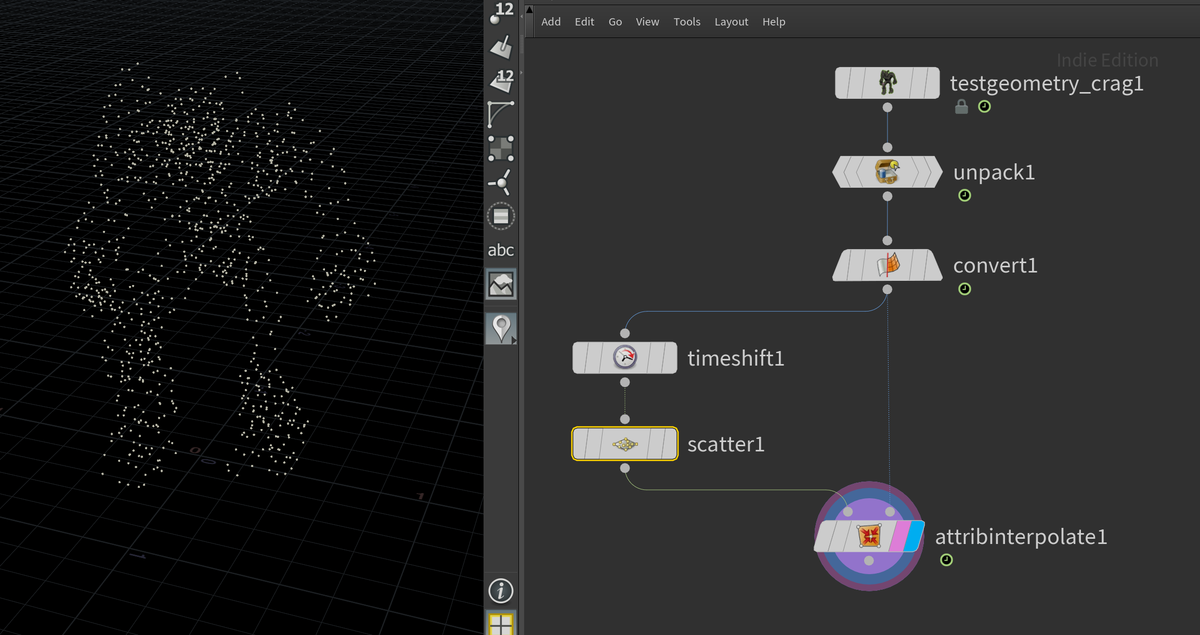Click input connector of scatter1 node
Image resolution: width=1200 pixels, height=635 pixels.
pos(625,420)
